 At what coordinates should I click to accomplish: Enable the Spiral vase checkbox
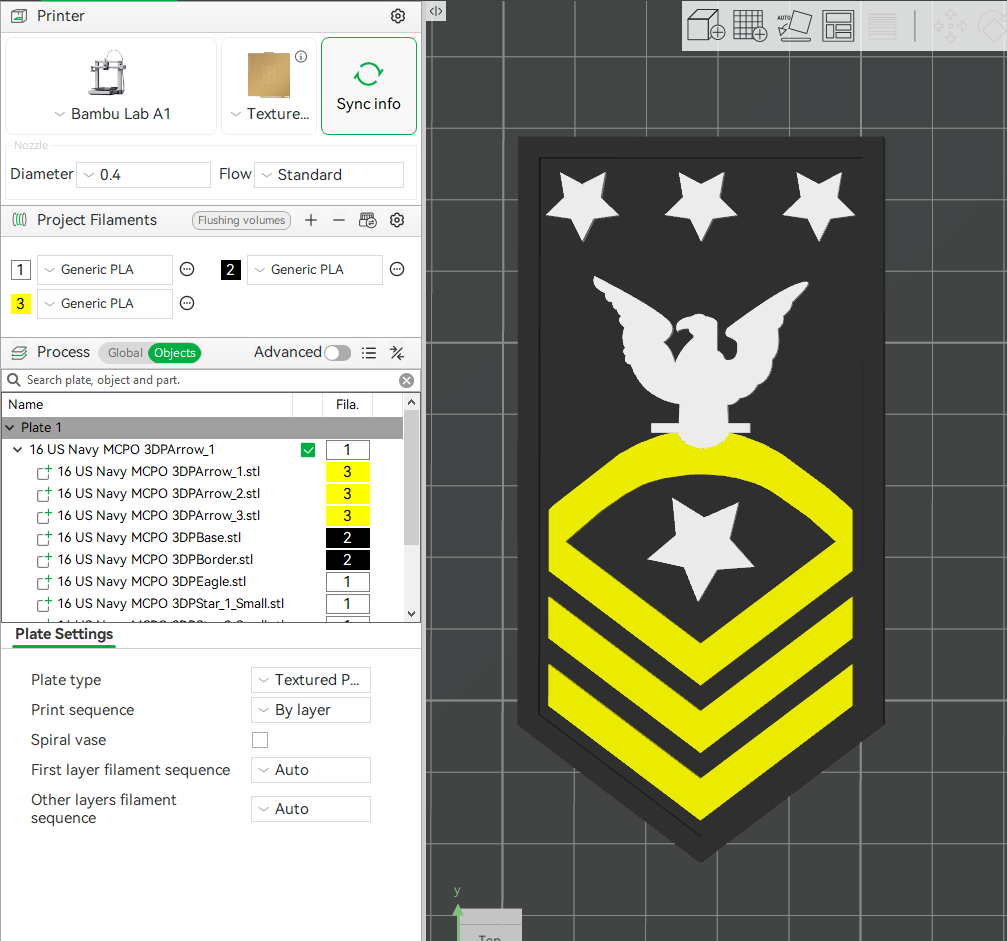(259, 740)
